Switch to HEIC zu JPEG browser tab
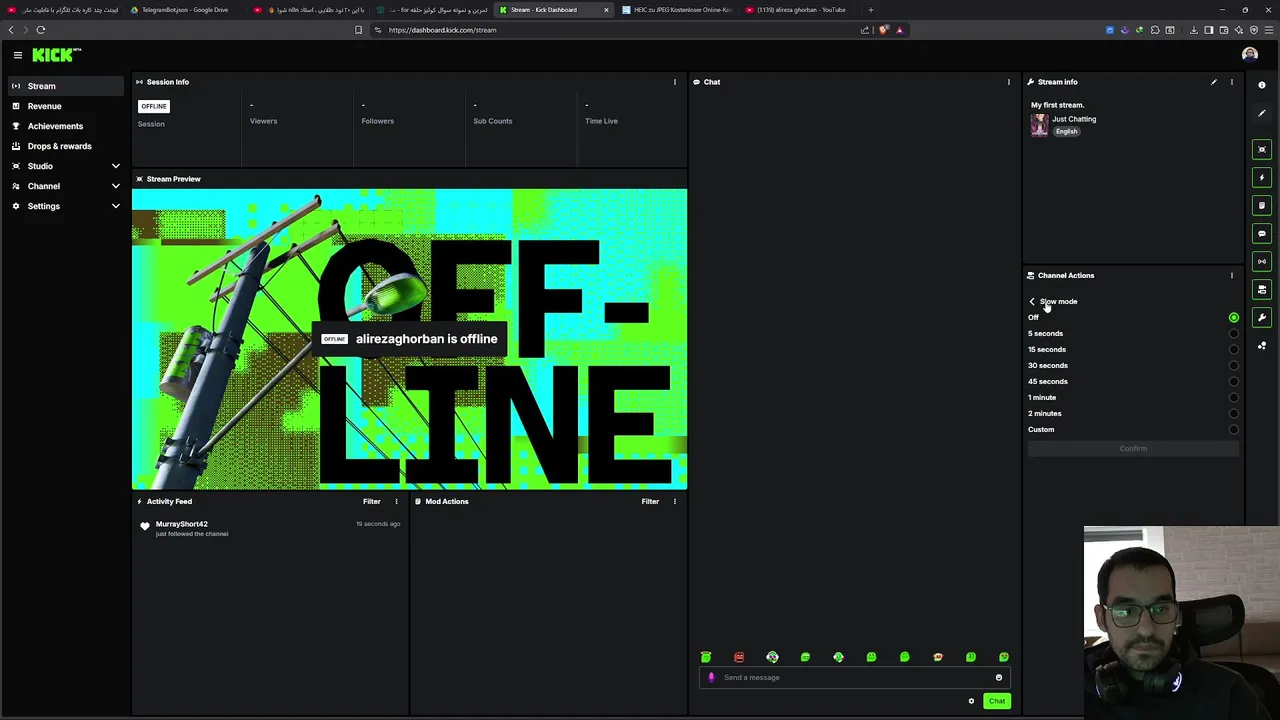 click(678, 10)
